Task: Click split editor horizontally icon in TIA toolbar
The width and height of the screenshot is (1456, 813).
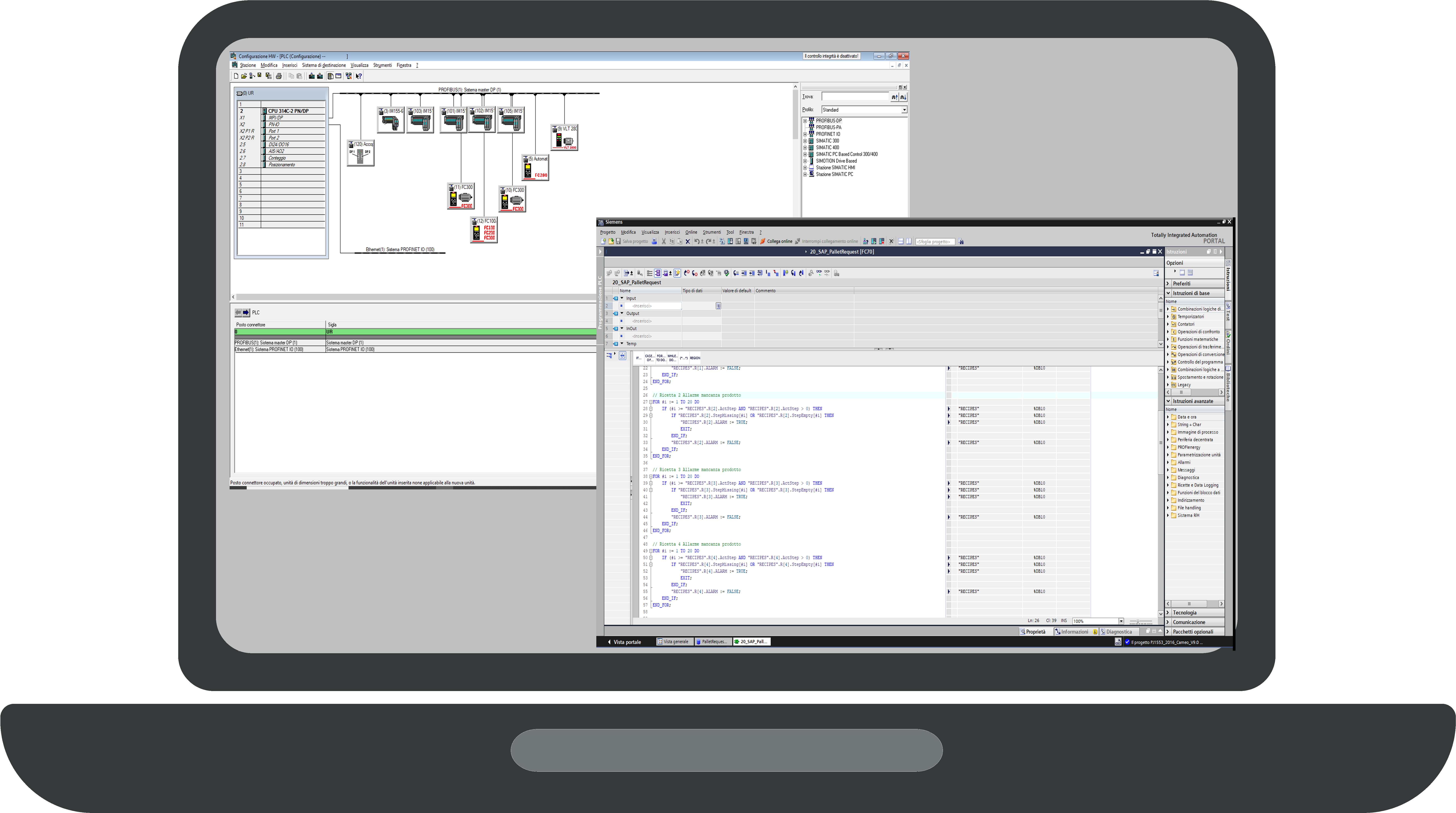Action: [x=901, y=241]
